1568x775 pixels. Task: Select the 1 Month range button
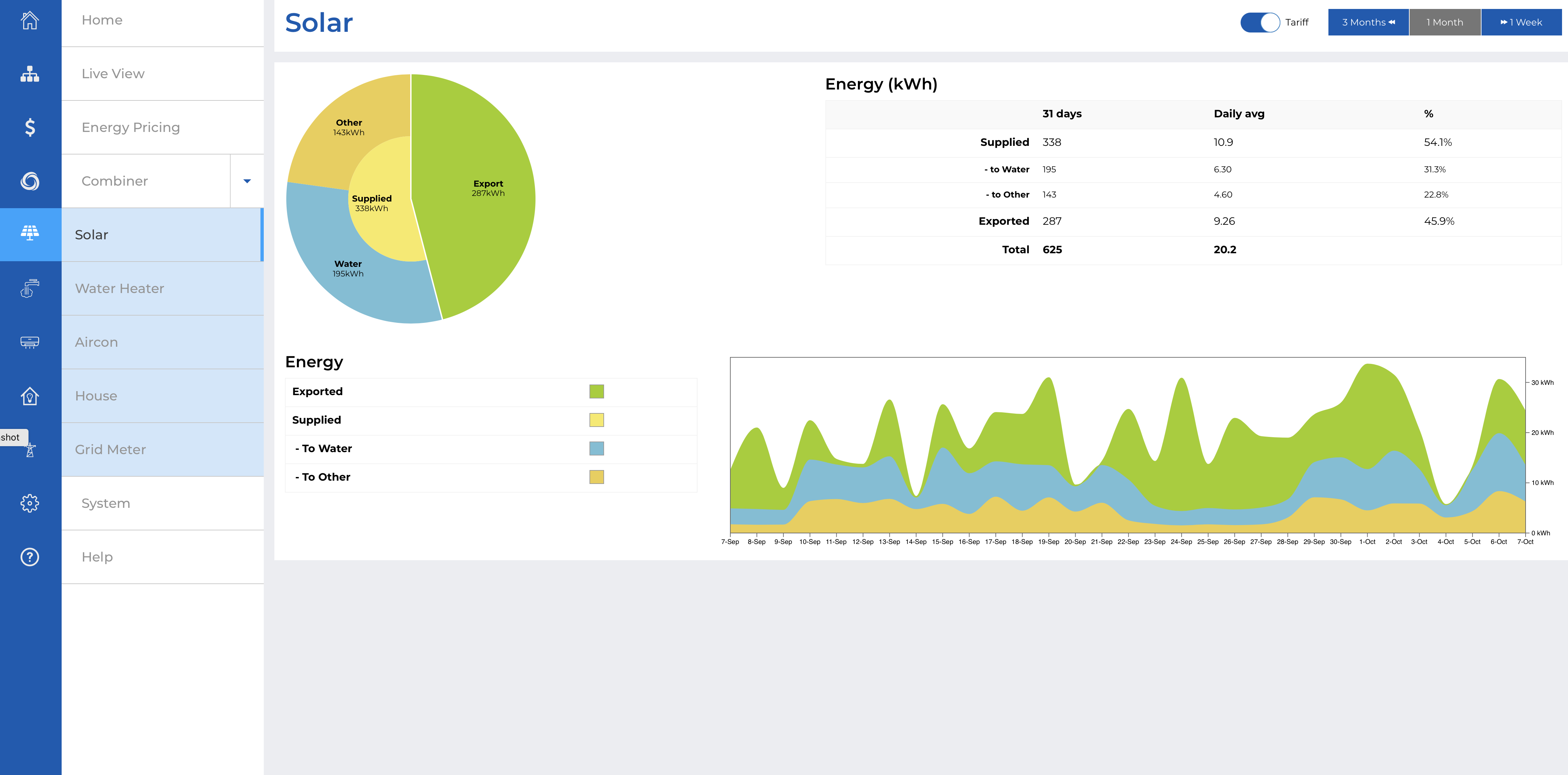click(1444, 23)
